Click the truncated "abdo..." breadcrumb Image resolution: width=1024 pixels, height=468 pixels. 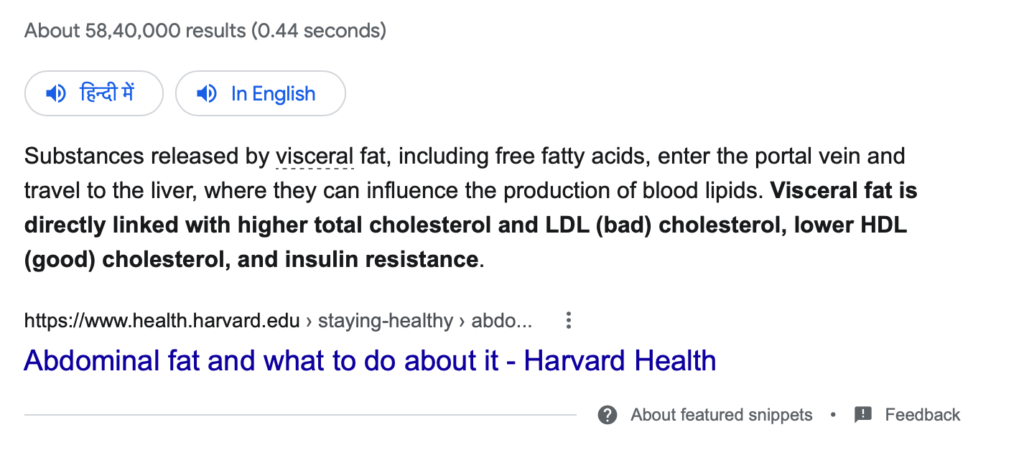pos(502,322)
